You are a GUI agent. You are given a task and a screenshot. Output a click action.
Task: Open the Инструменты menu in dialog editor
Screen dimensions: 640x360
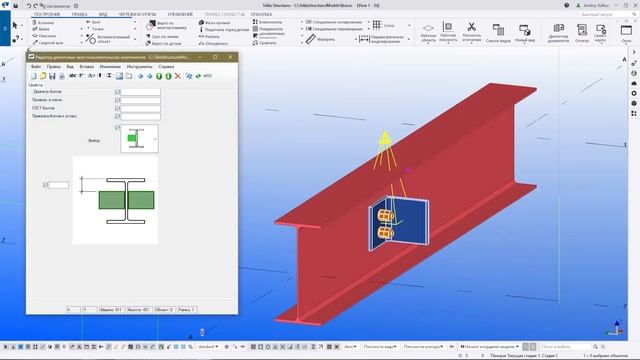pyautogui.click(x=139, y=67)
